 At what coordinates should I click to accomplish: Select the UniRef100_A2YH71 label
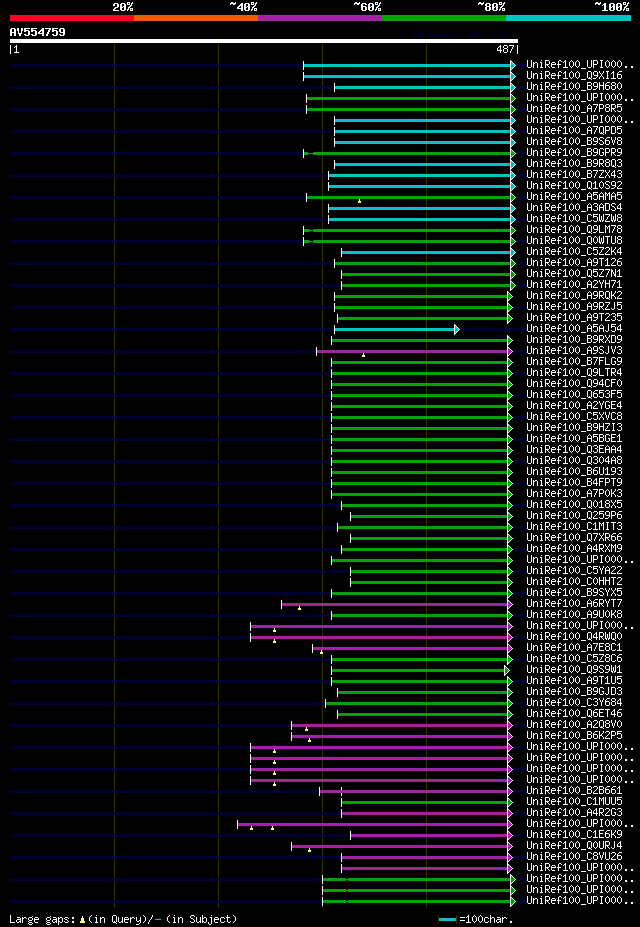[574, 284]
